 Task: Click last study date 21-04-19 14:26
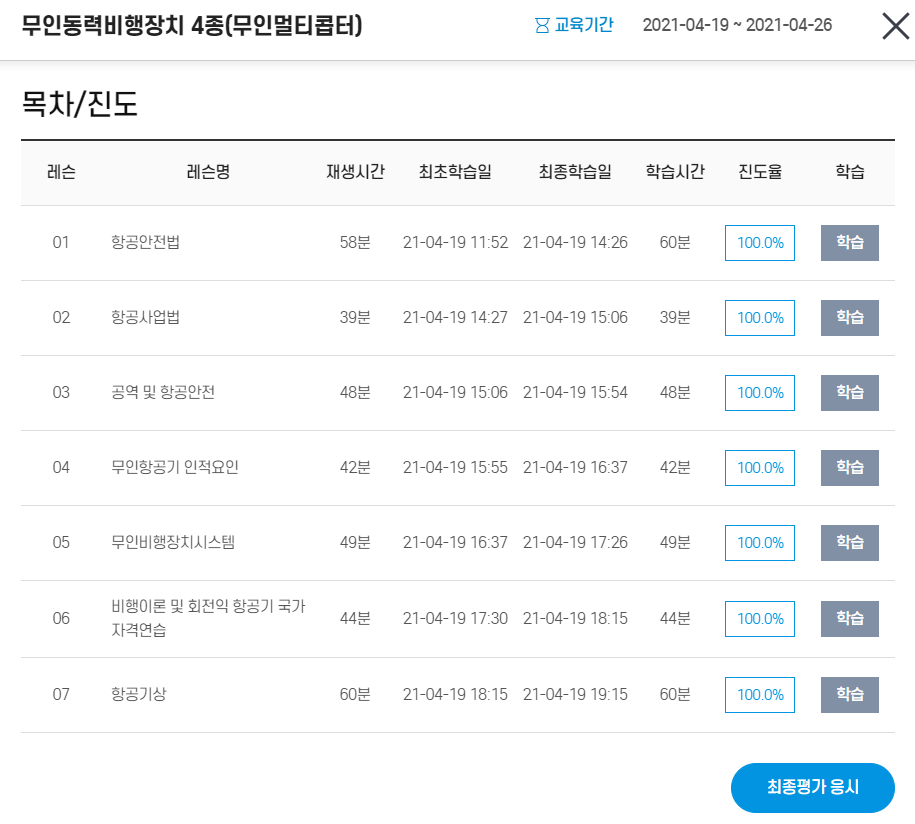tap(575, 242)
